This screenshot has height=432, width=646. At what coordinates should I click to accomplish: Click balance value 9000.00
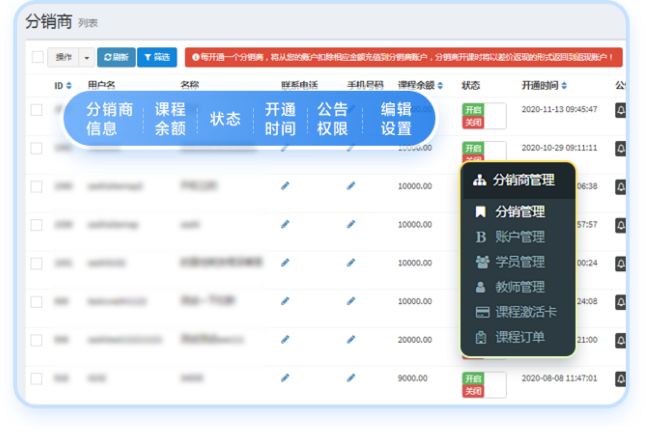[412, 378]
